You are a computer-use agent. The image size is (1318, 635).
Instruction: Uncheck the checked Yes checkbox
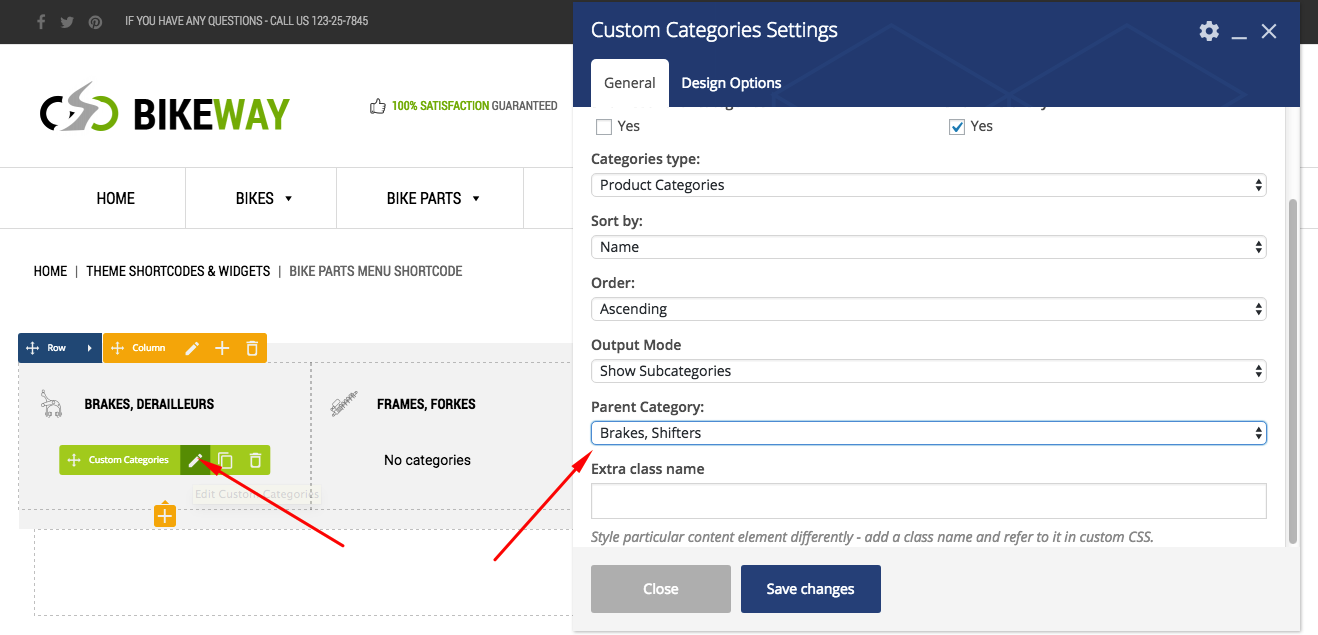click(957, 127)
